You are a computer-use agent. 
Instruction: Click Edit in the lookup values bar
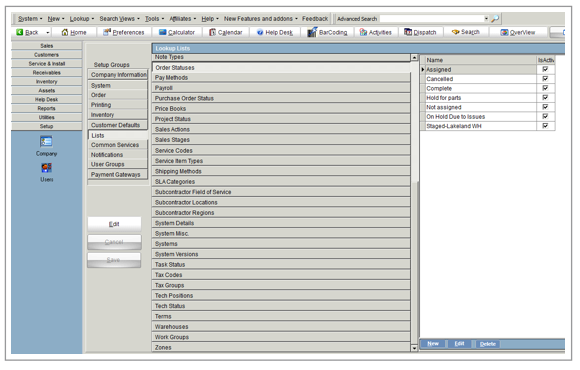click(459, 344)
